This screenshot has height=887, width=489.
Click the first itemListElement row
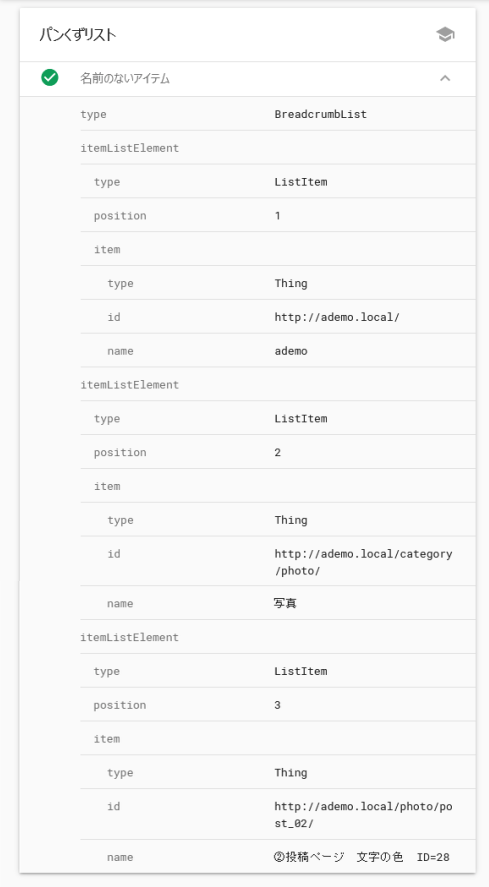point(277,148)
